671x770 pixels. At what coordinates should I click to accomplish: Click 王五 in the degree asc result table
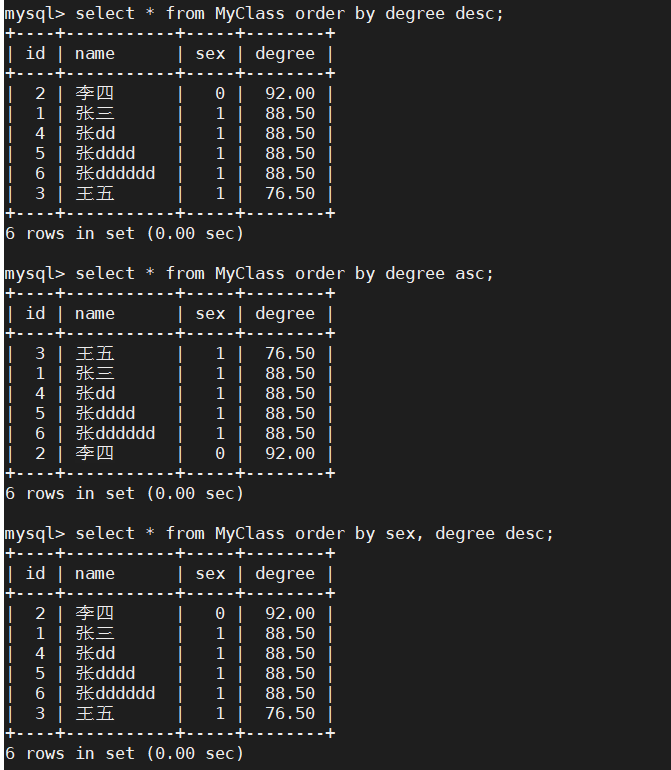coord(95,353)
